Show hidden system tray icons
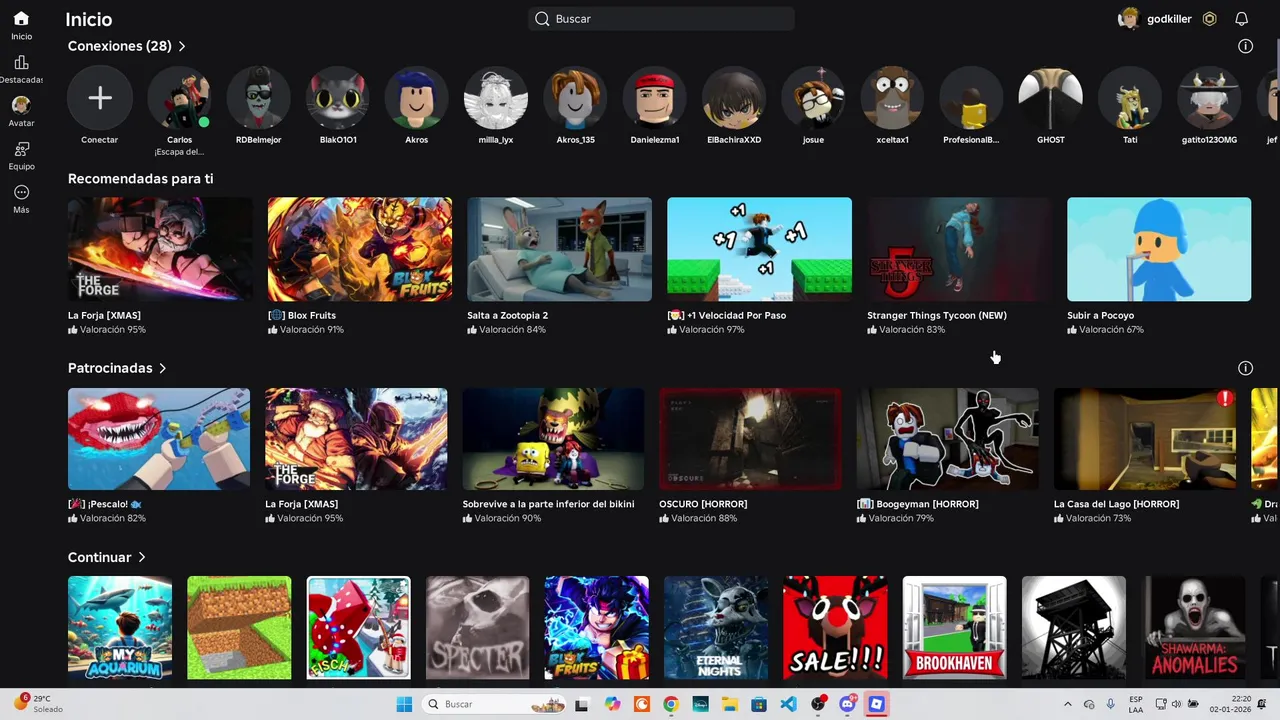The width and height of the screenshot is (1280, 720). [1067, 704]
